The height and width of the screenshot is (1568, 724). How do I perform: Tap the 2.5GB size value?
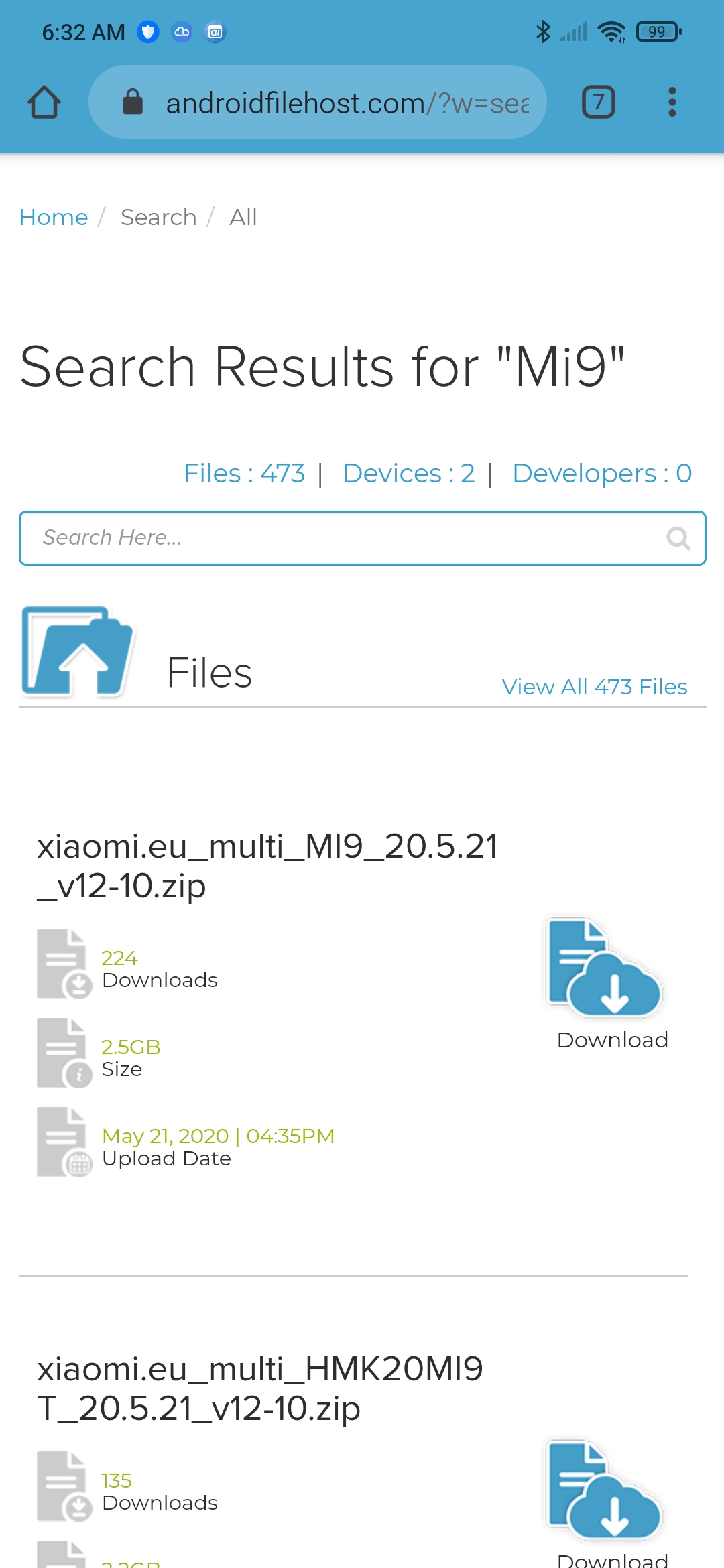coord(131,1047)
